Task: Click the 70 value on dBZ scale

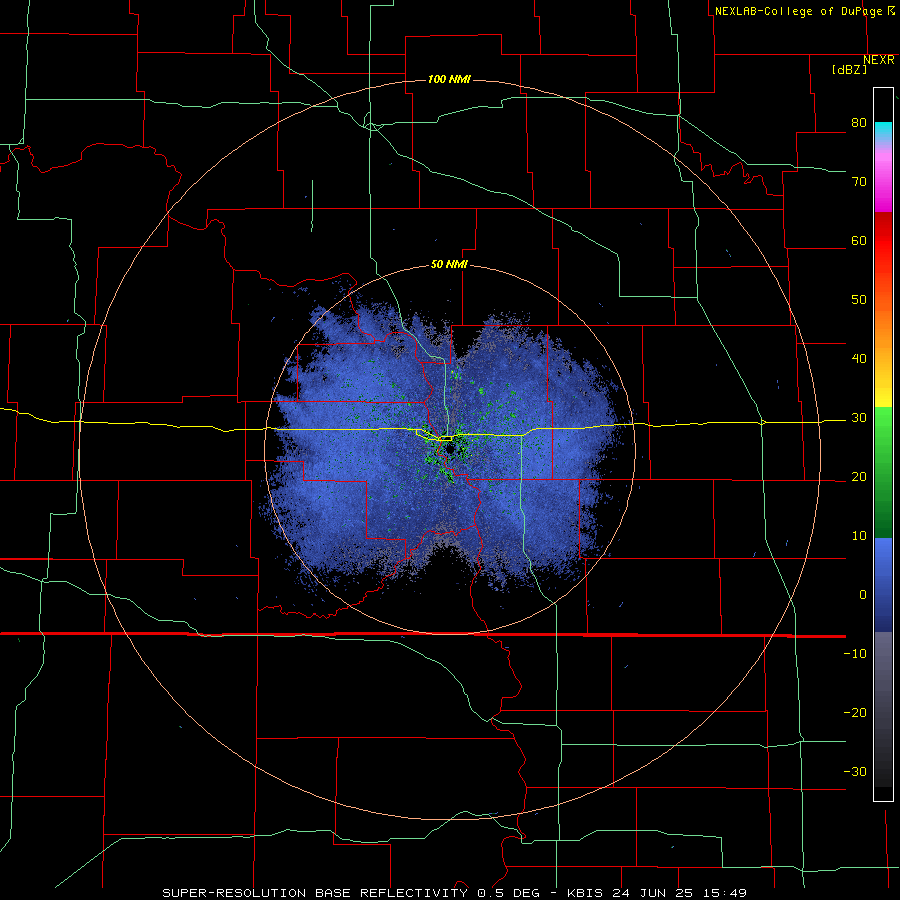Action: coord(859,182)
